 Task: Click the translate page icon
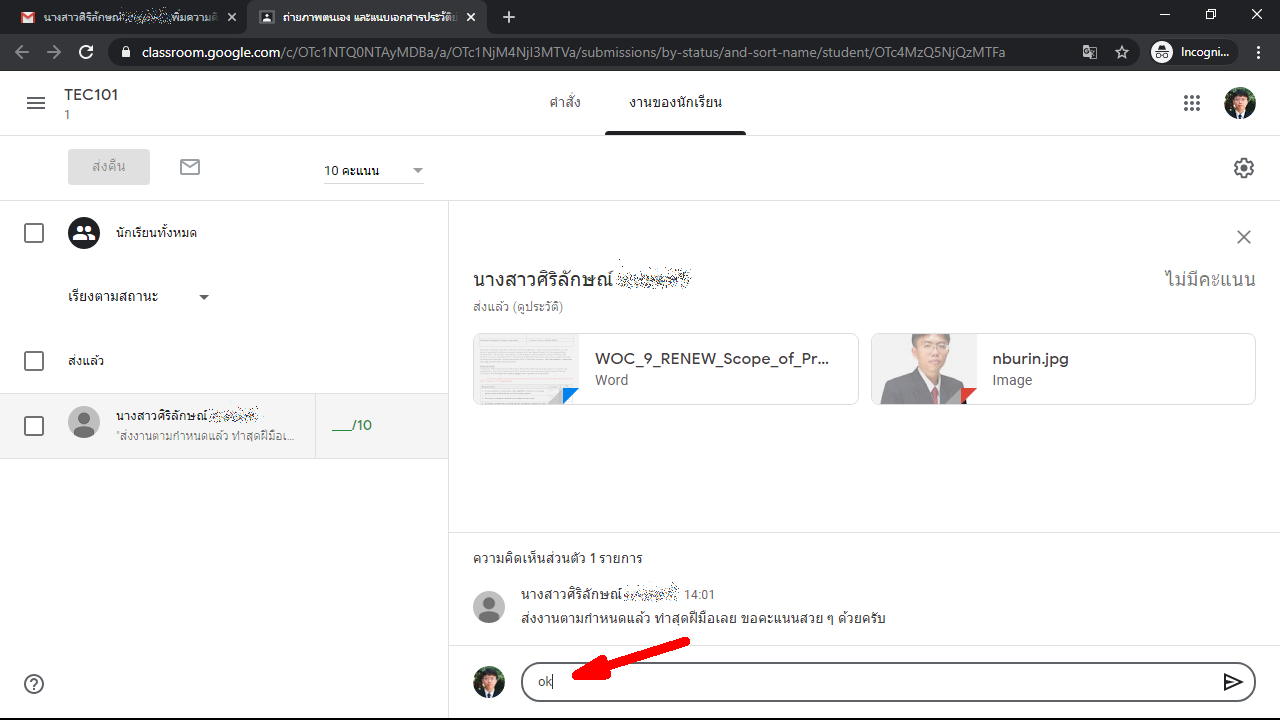pyautogui.click(x=1090, y=52)
